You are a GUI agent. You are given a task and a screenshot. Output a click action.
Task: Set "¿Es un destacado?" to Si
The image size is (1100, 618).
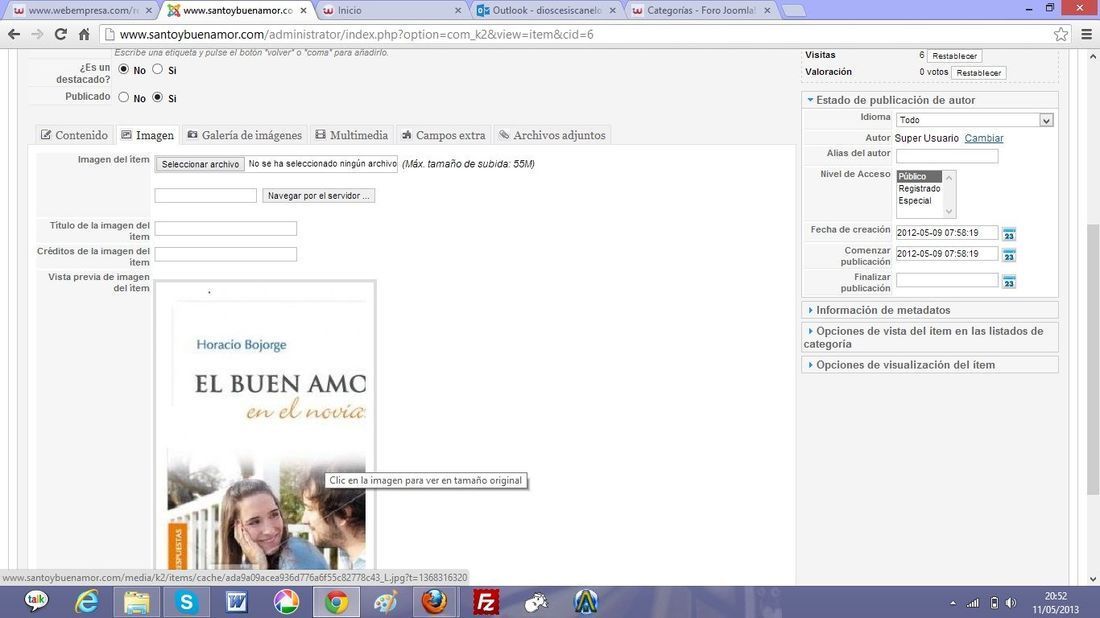tap(158, 69)
